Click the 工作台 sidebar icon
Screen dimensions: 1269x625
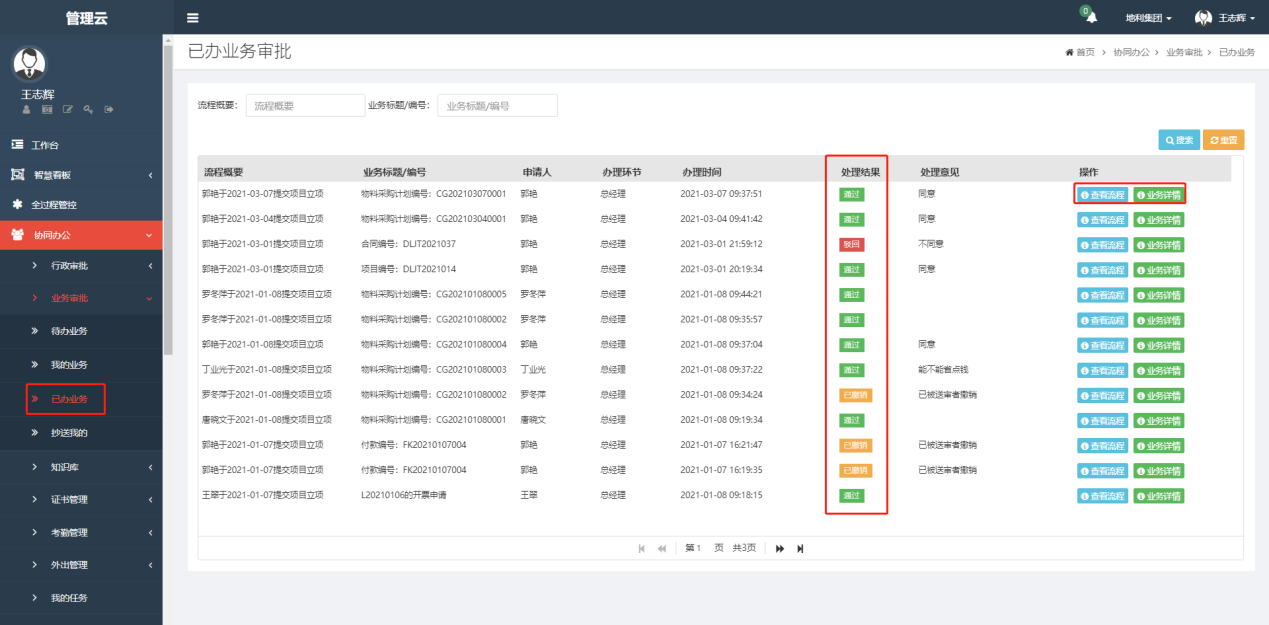[x=17, y=145]
